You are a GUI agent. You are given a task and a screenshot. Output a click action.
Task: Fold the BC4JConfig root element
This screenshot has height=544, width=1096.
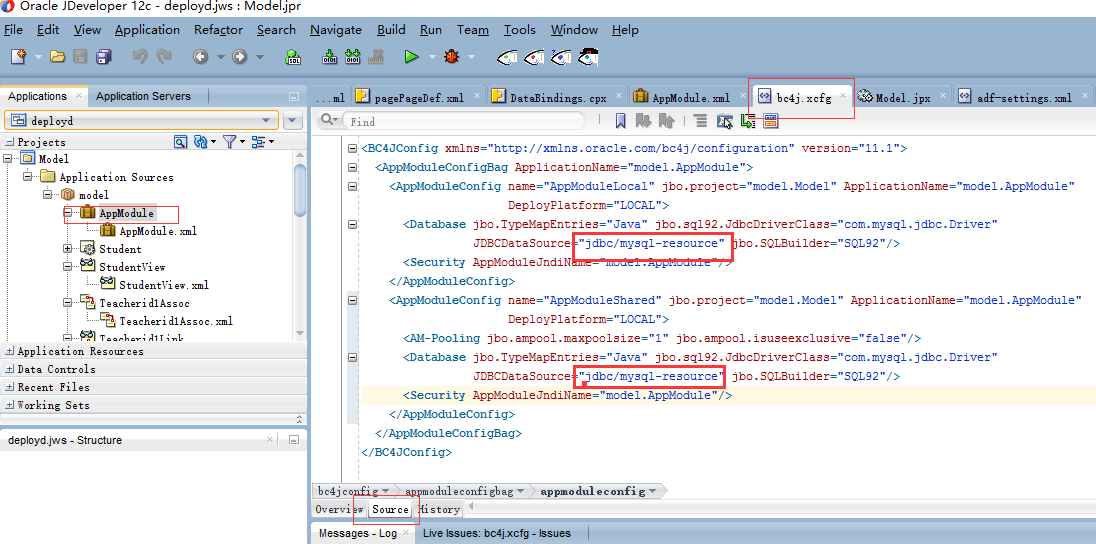click(x=352, y=148)
